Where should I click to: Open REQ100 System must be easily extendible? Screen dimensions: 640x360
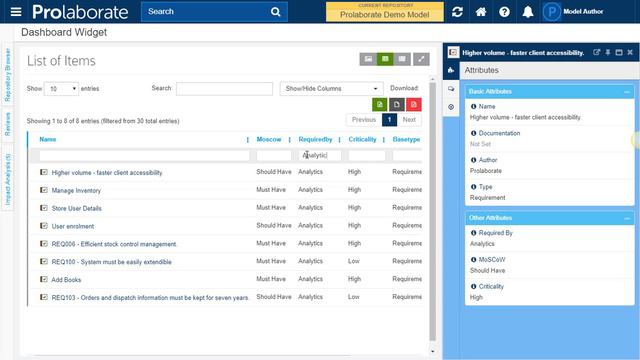111,262
